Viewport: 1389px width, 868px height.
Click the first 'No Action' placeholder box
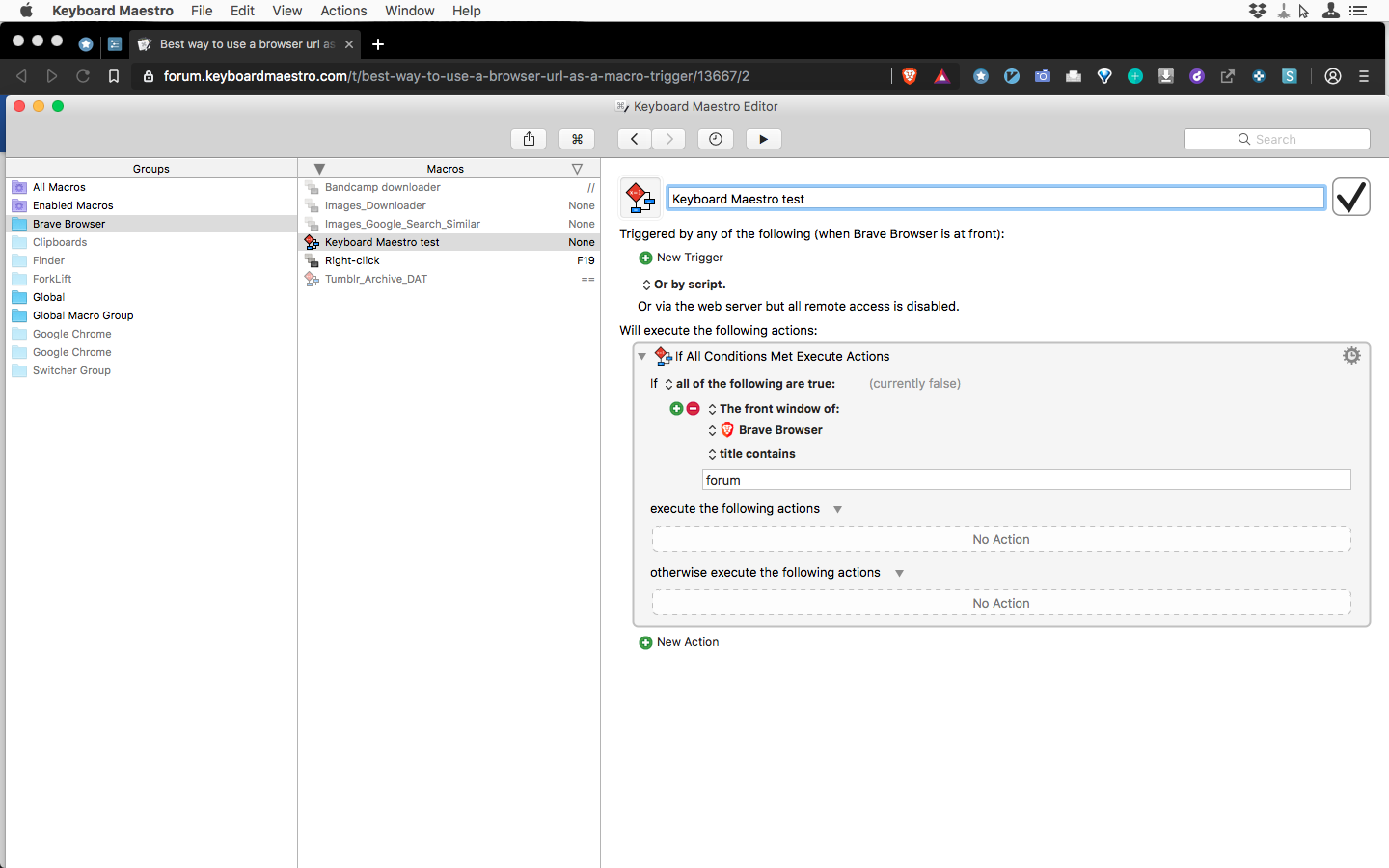pyautogui.click(x=1001, y=539)
